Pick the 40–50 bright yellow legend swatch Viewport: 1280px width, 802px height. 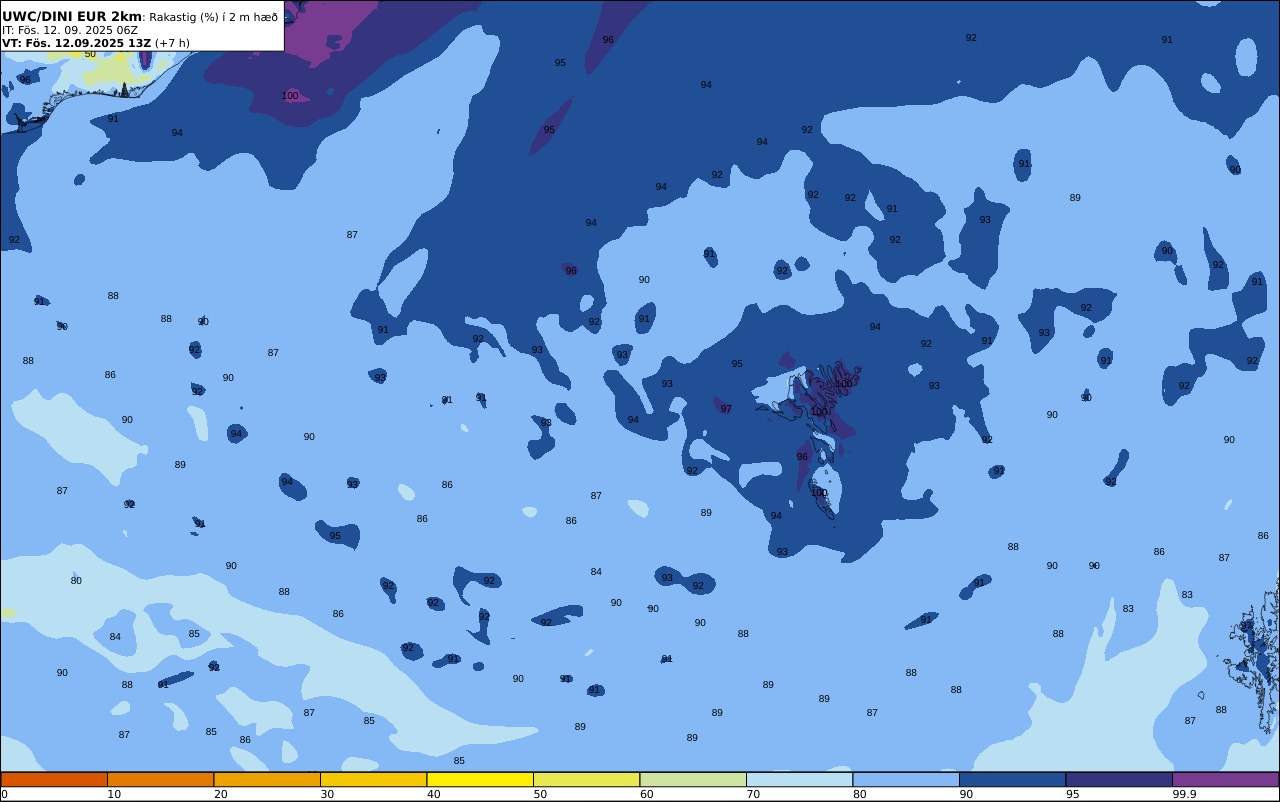(480, 779)
